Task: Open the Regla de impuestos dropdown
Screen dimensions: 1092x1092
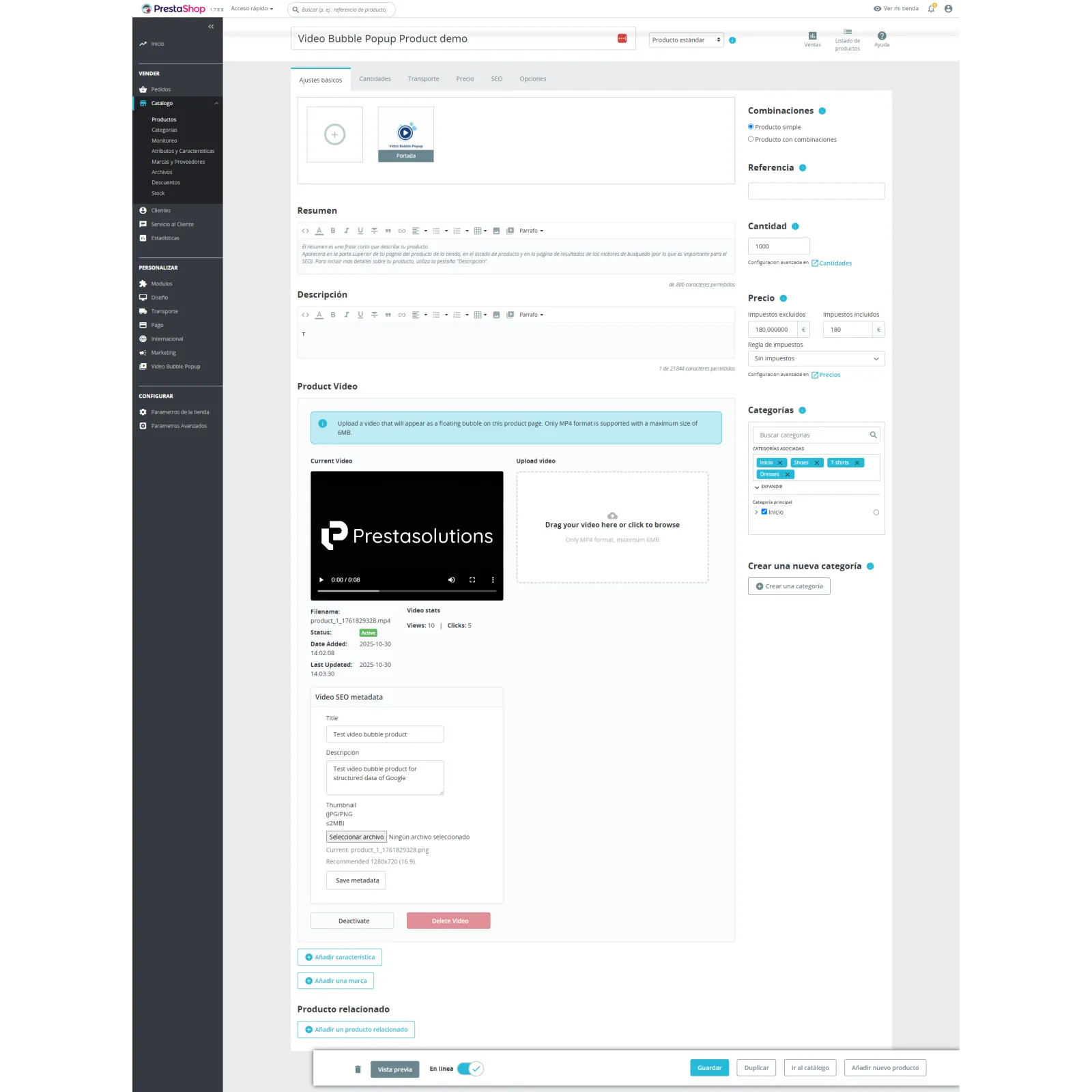Action: (x=816, y=359)
